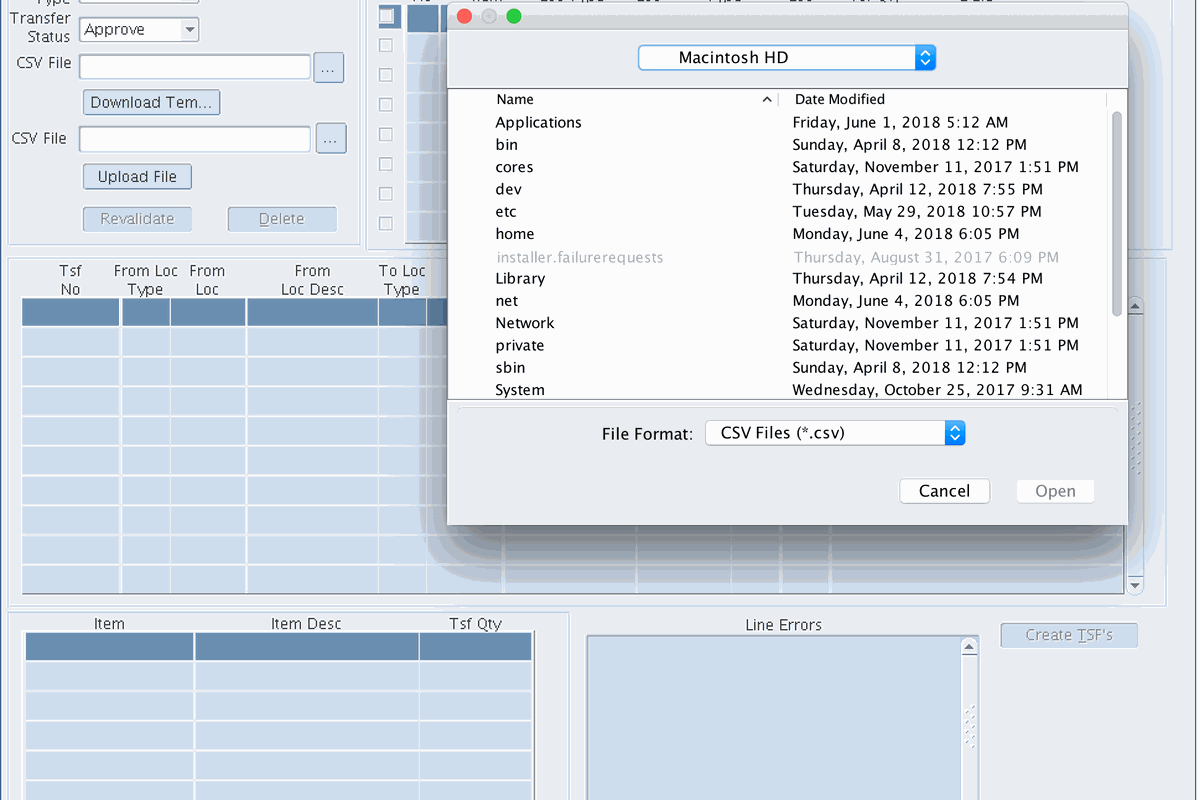This screenshot has height=800, width=1200.
Task: Click into the first CSV File text field
Action: point(195,67)
